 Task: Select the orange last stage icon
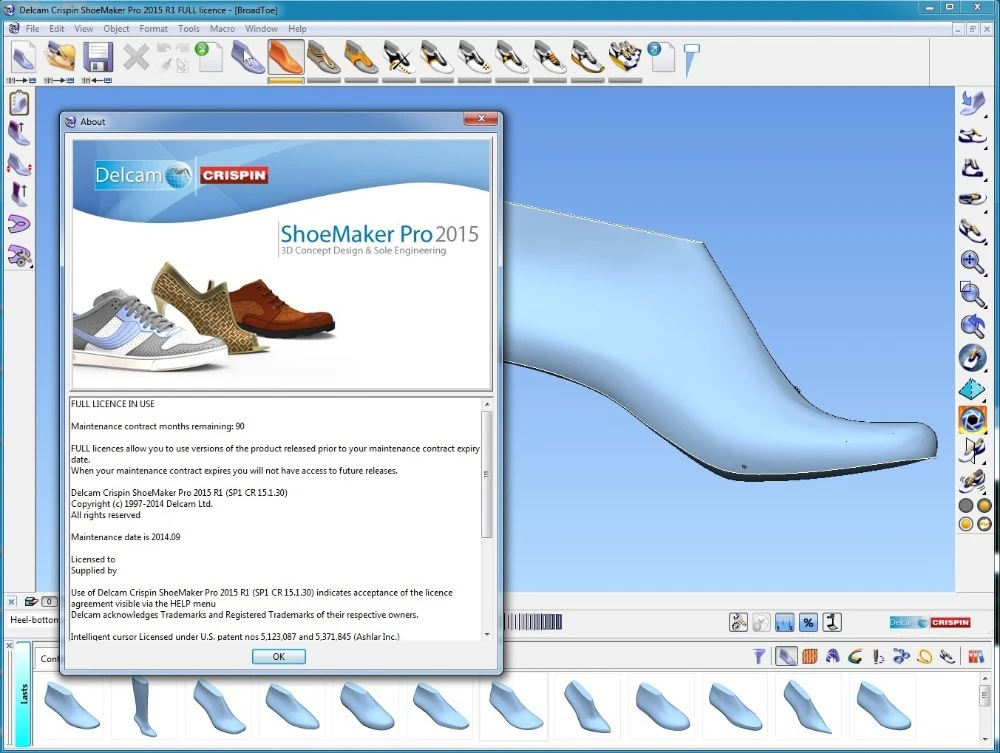coord(286,57)
